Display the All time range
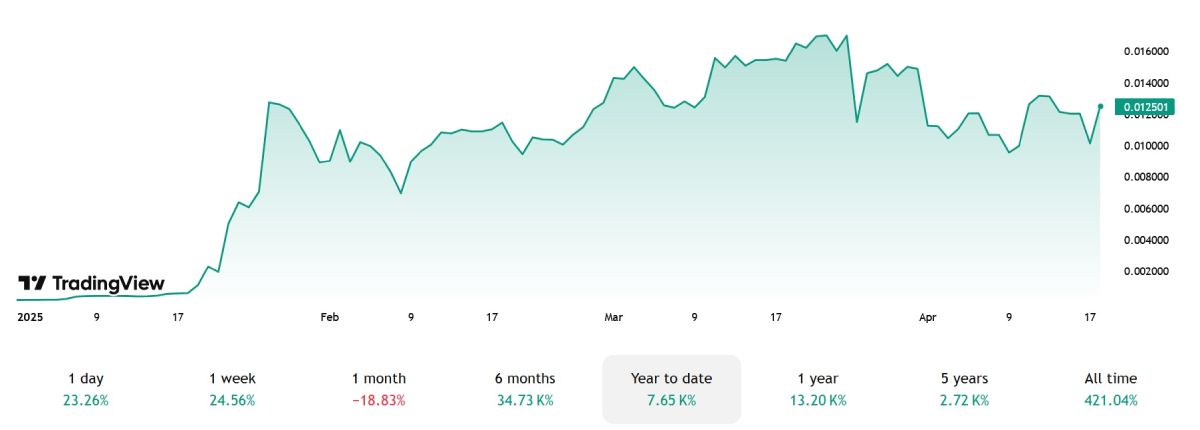This screenshot has height=430, width=1200. click(1110, 388)
